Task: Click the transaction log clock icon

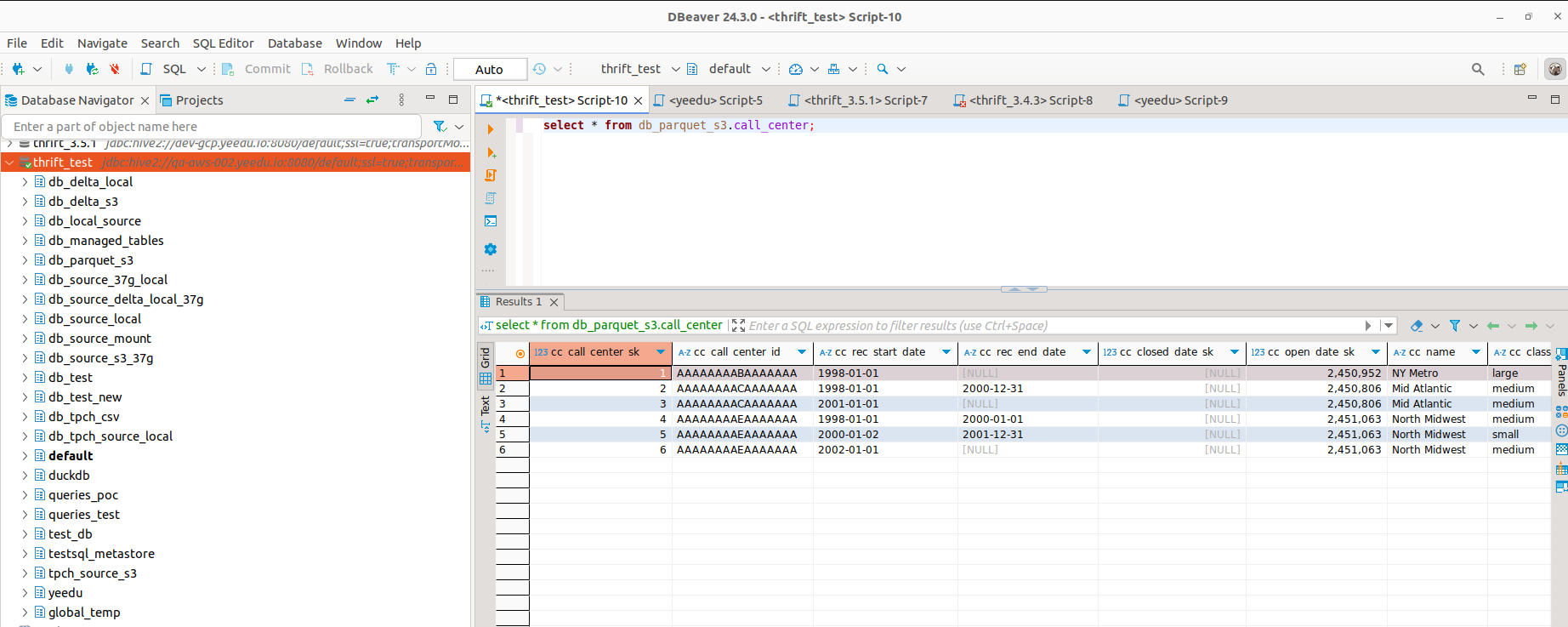Action: point(539,69)
